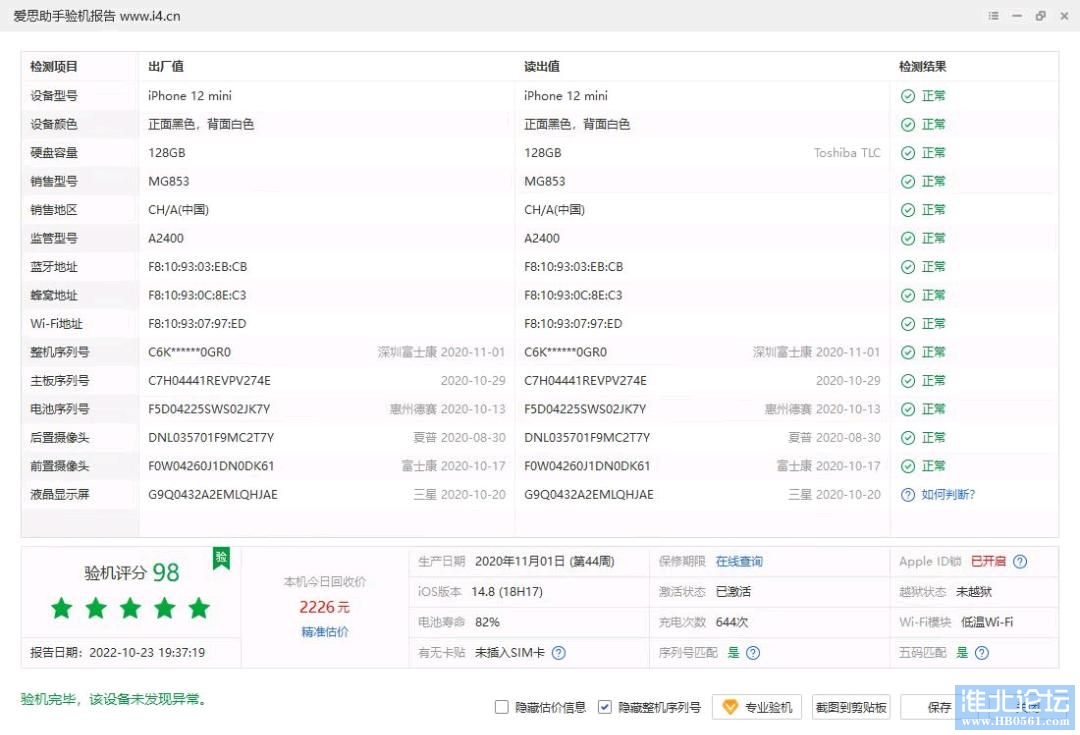The image size is (1080, 735).
Task: Click the 低温Wi-Fi value
Action: (x=987, y=622)
